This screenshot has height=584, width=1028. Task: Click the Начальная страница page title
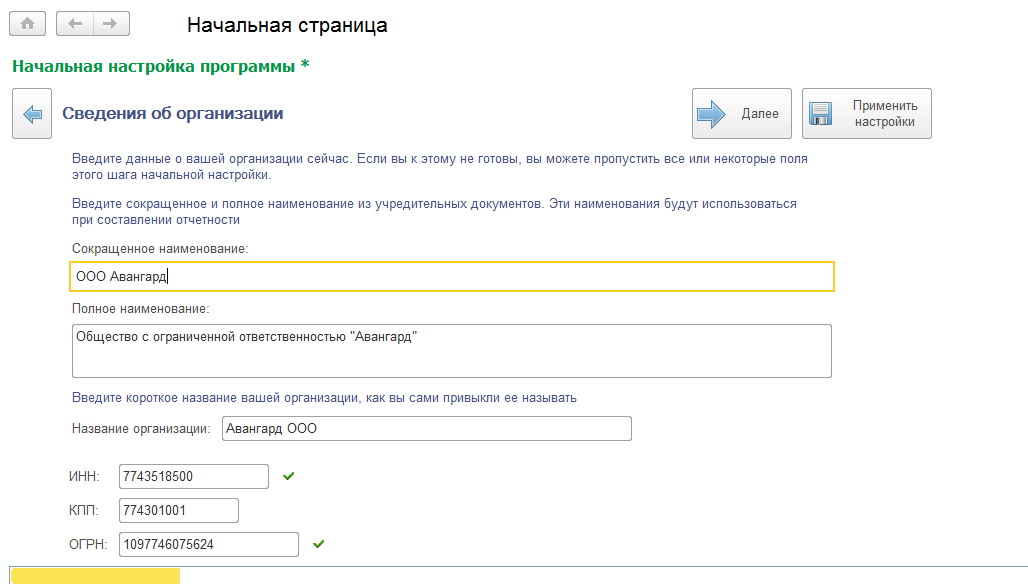point(287,25)
